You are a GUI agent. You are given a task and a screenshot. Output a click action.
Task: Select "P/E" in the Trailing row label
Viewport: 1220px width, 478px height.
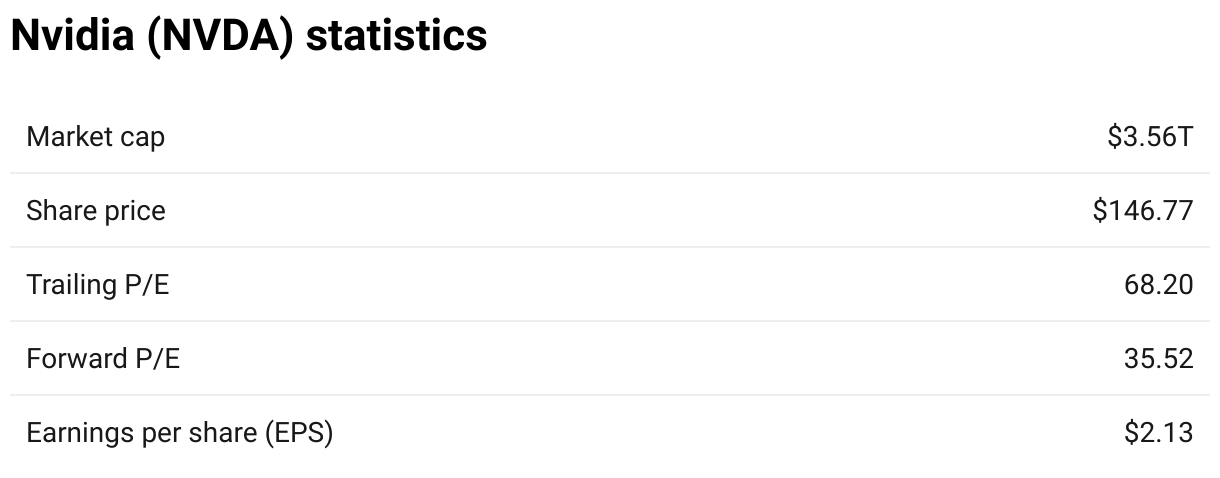click(x=147, y=285)
